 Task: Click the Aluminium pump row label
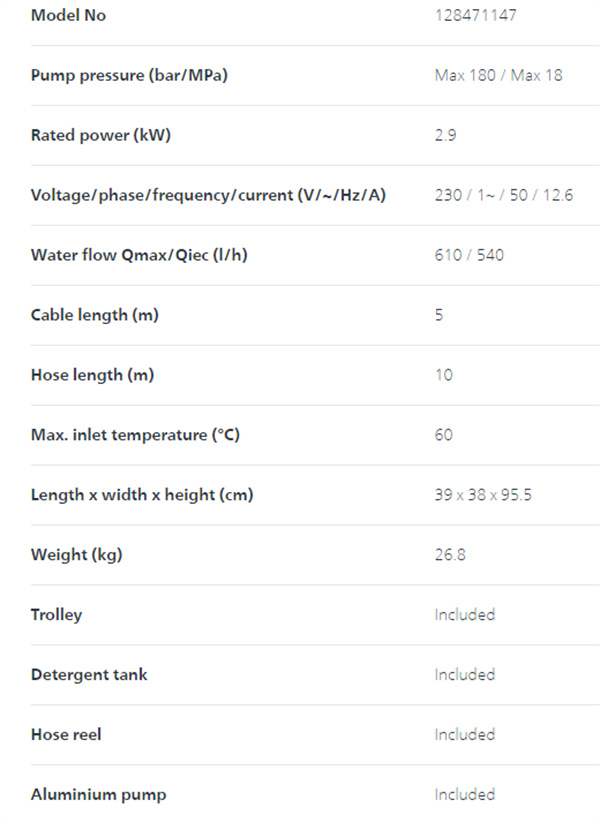click(x=98, y=795)
